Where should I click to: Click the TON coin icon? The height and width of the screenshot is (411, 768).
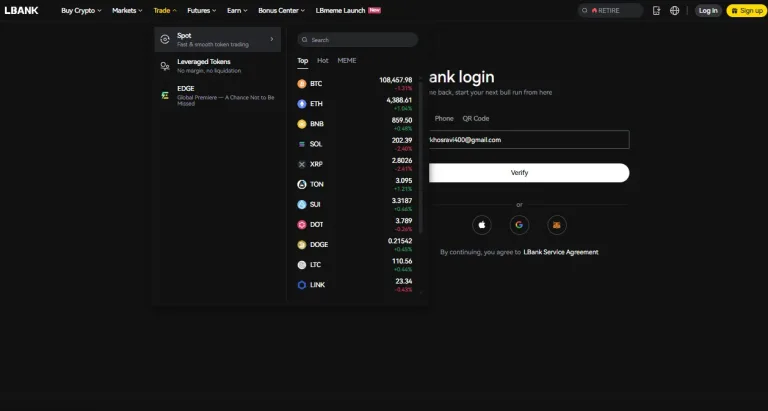click(302, 184)
